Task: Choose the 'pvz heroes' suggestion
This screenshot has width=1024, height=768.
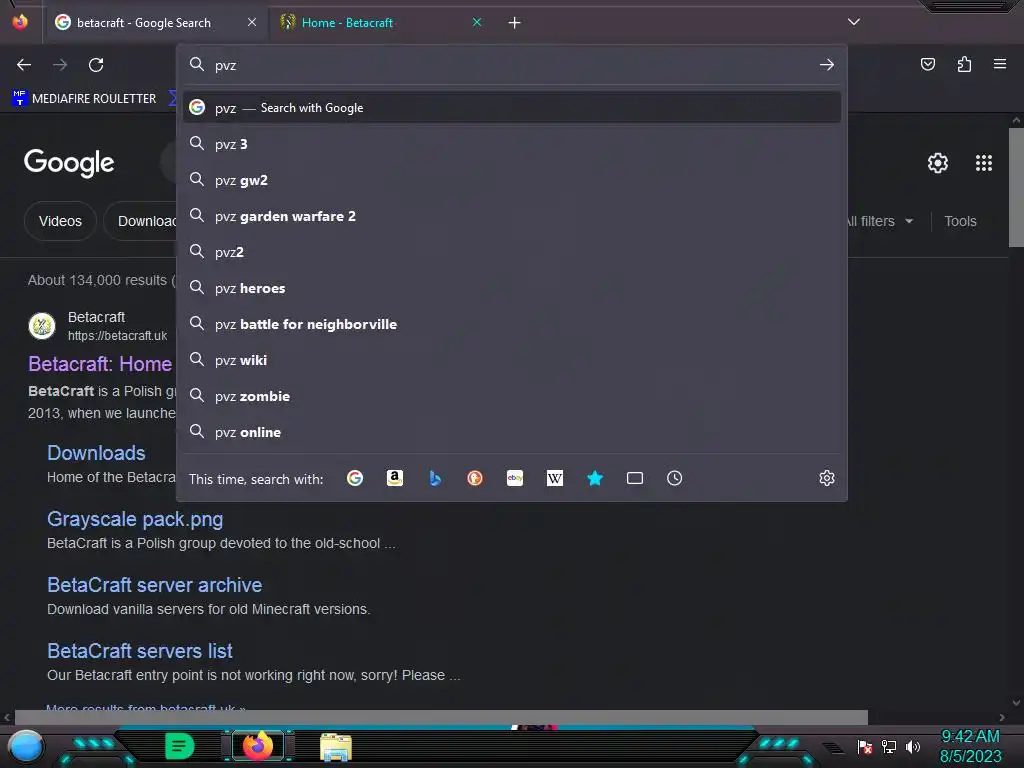Action: click(x=512, y=288)
